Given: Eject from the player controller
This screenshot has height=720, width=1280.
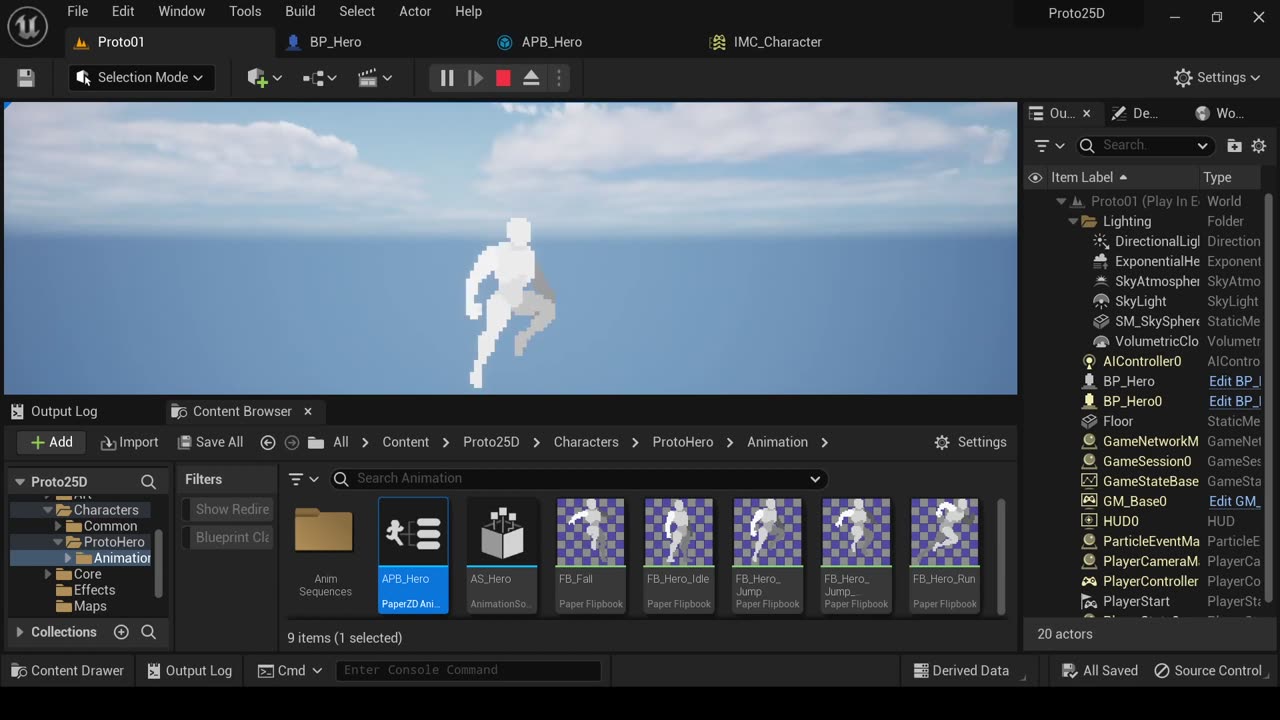Looking at the screenshot, I should click(531, 78).
